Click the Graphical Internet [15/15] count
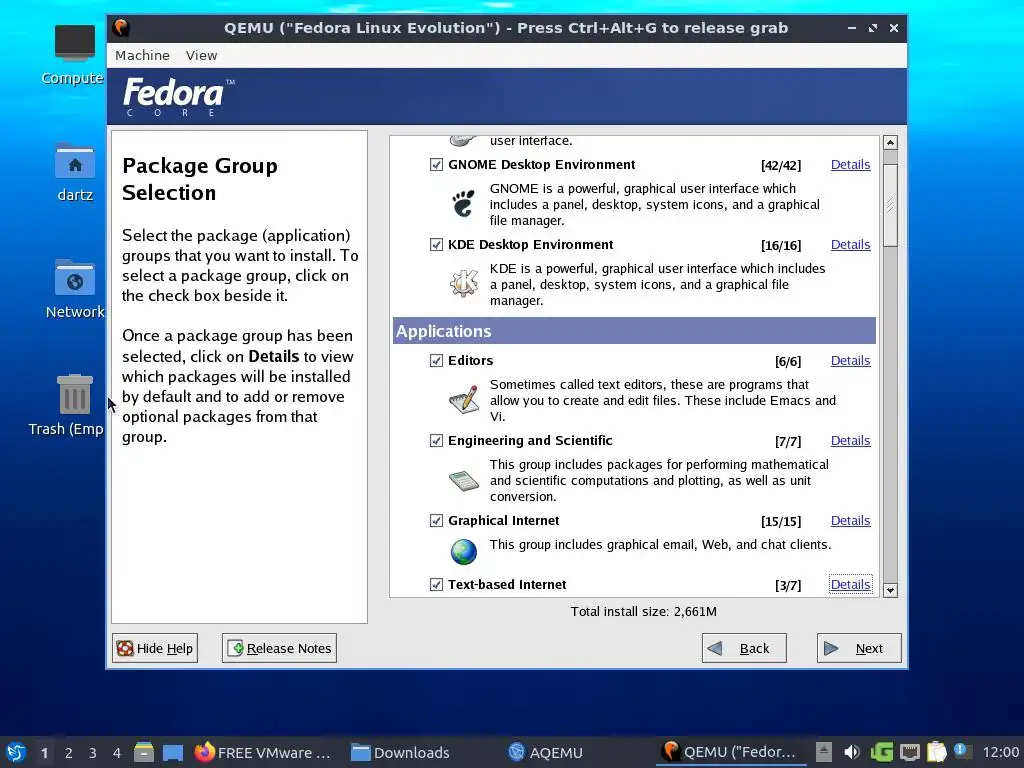Screen dimensions: 1024x768 781,521
